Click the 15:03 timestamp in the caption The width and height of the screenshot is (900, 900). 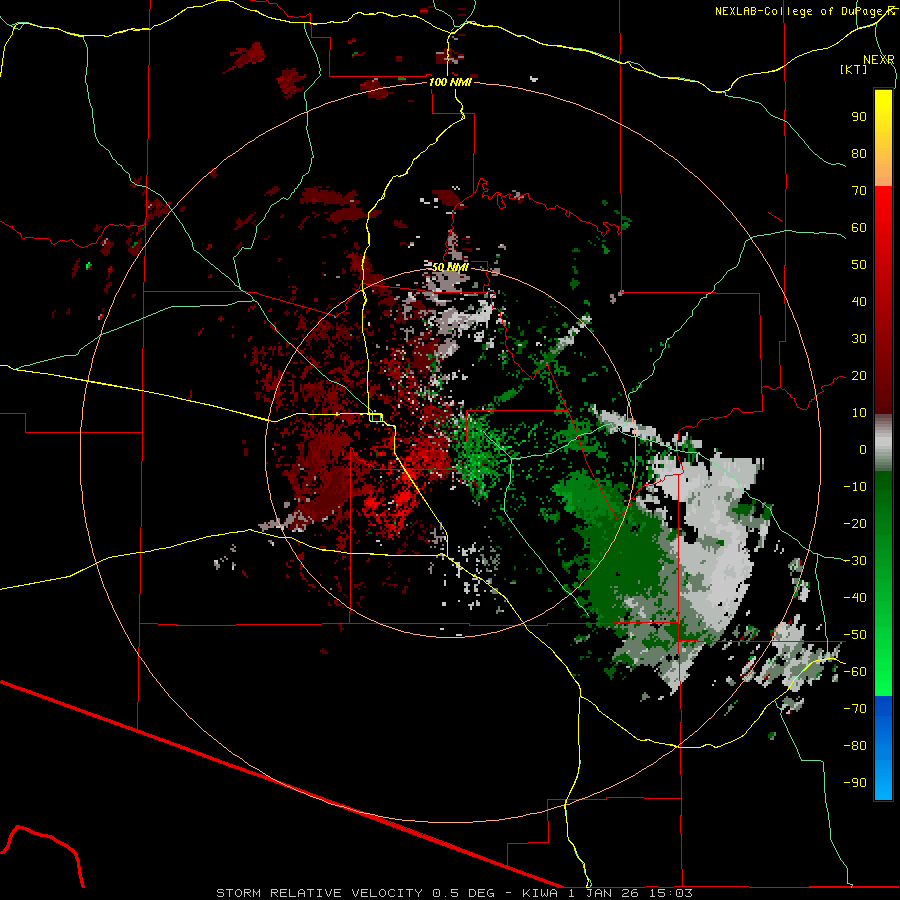(670, 893)
